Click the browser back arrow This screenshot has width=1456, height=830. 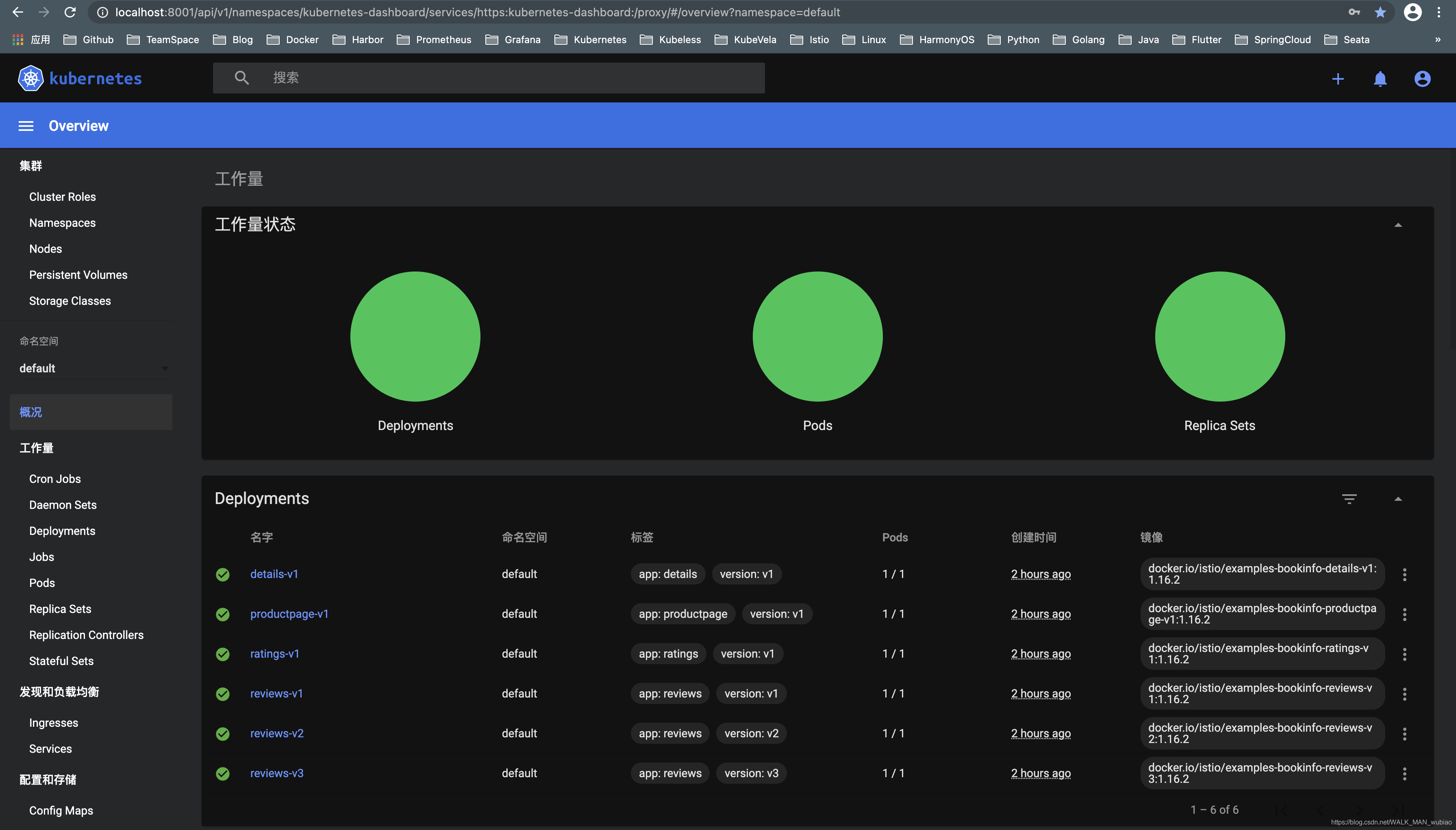(17, 12)
